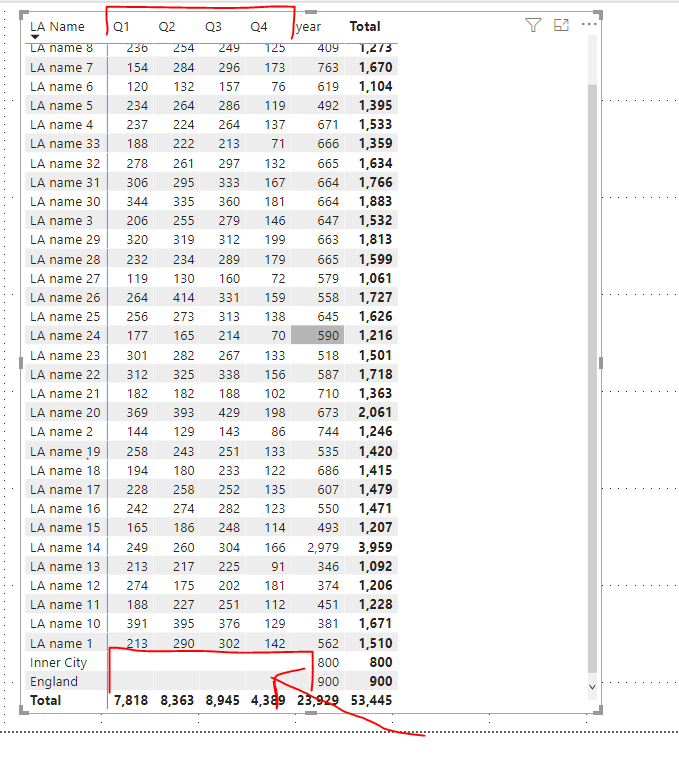The height and width of the screenshot is (764, 679).
Task: Select row label LA name 7
Action: 61,67
